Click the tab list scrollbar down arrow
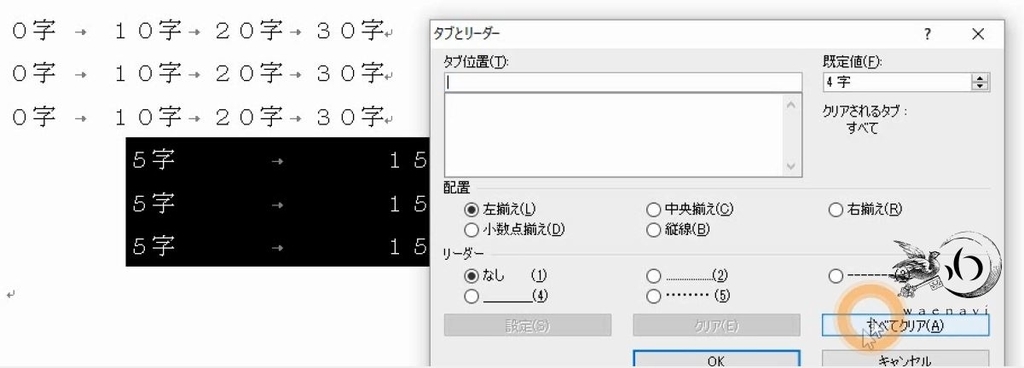 click(792, 166)
